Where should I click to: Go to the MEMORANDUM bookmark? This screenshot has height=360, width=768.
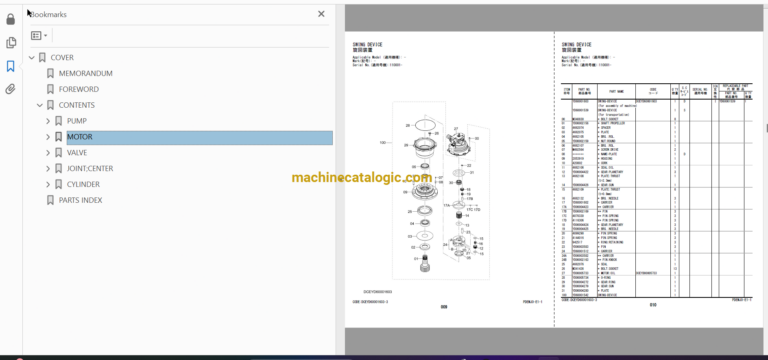(x=86, y=73)
